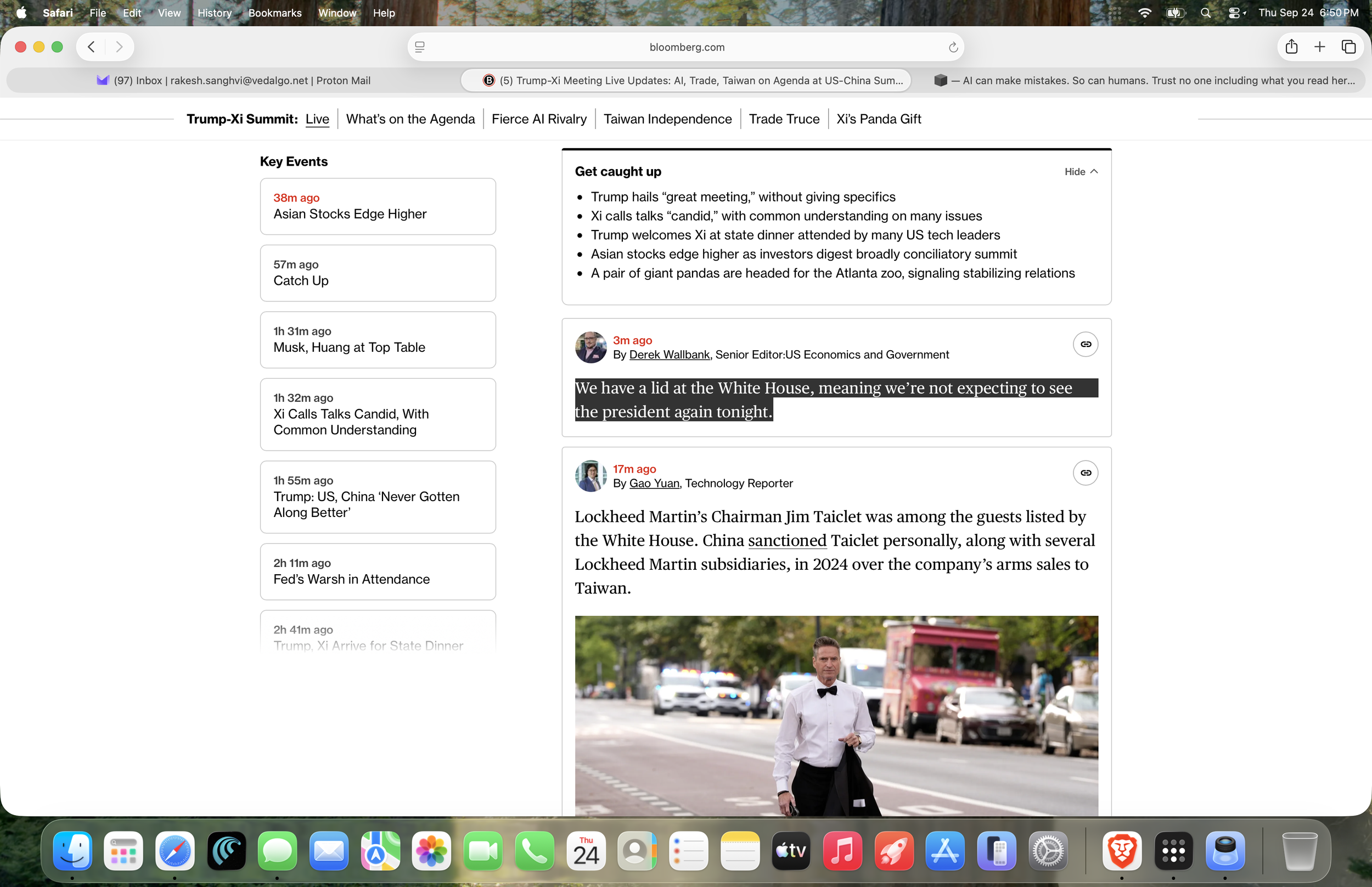The height and width of the screenshot is (887, 1372).
Task: Open page settings icon in address bar
Action: pyautogui.click(x=420, y=47)
